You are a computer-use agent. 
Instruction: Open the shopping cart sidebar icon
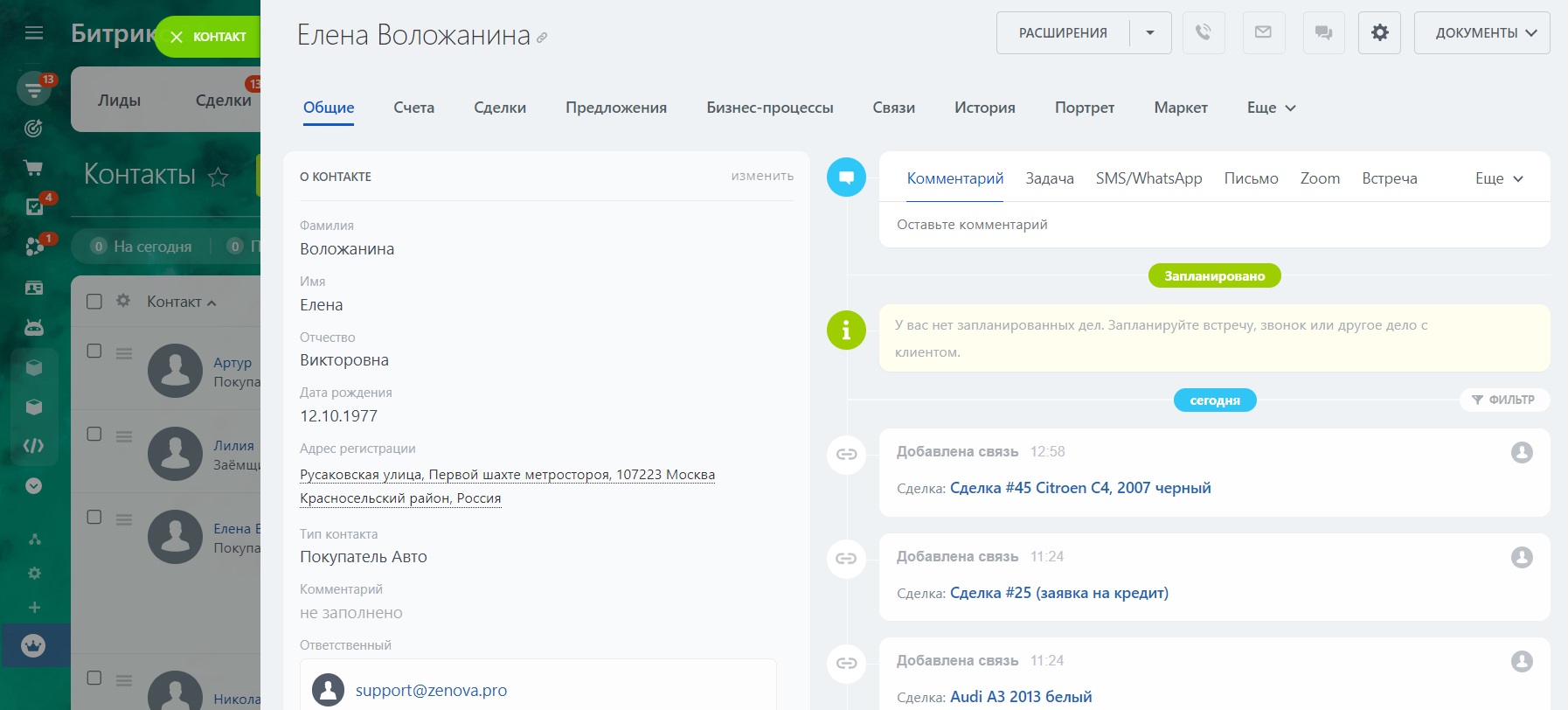(x=34, y=168)
